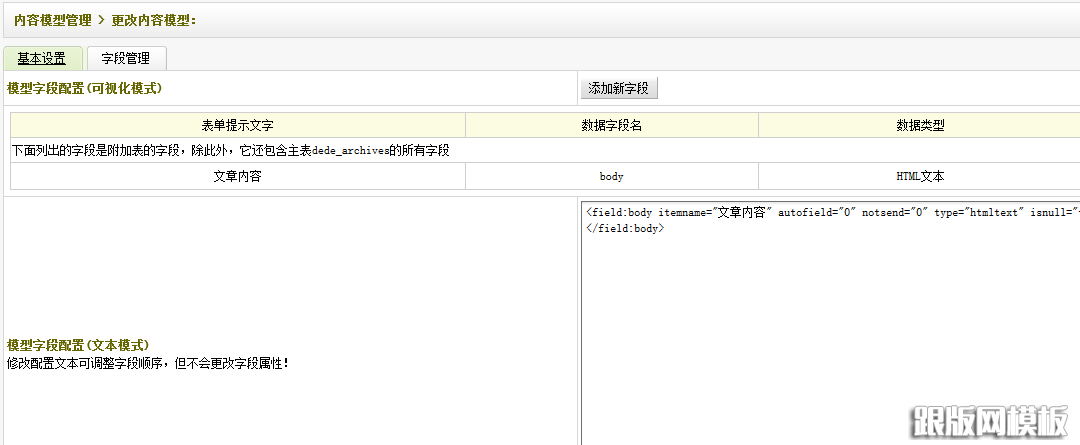Select the 文章内容 table cell
The height and width of the screenshot is (445, 1080).
pos(238,176)
